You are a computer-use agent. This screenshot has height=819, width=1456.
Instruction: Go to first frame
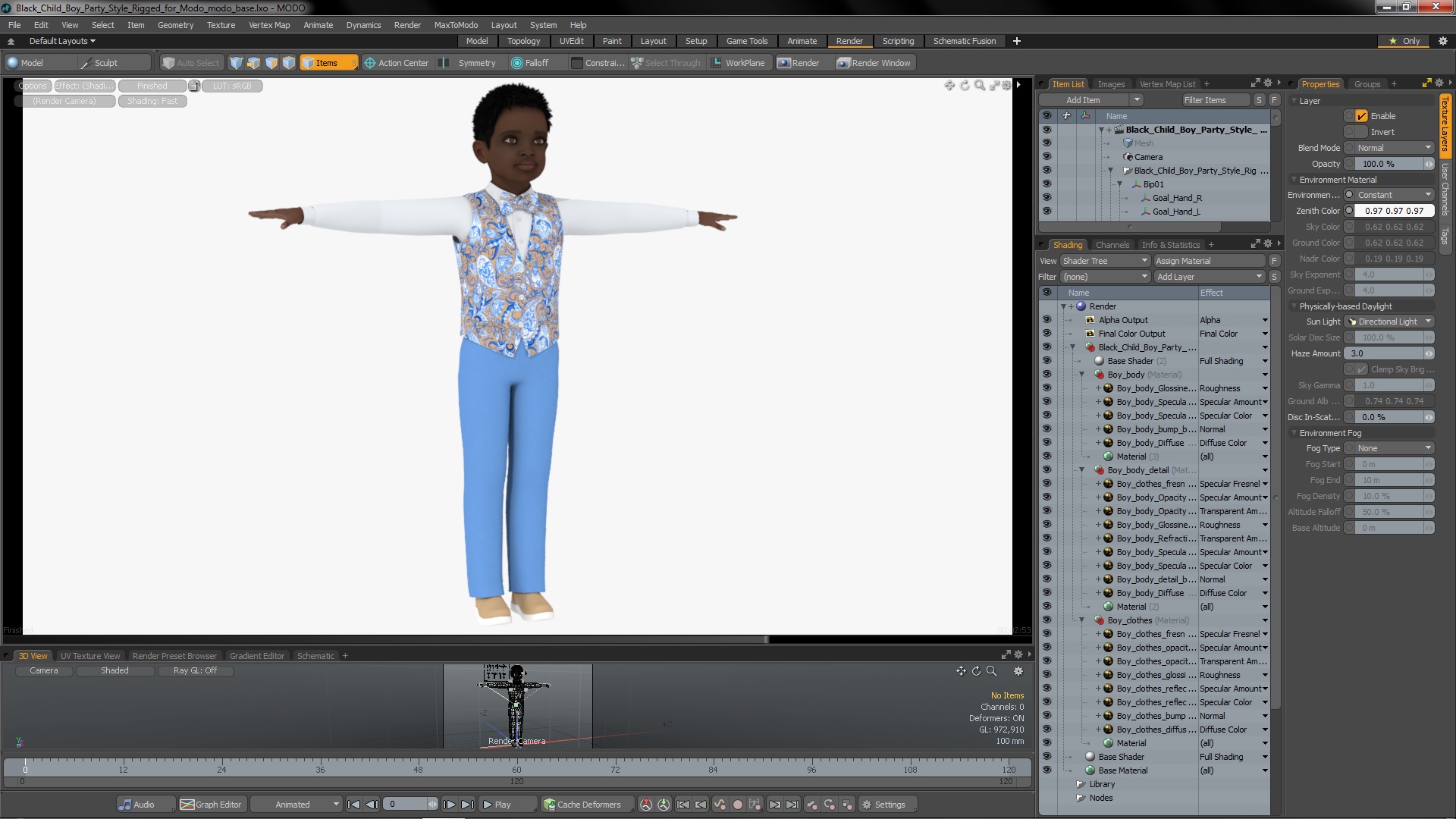pos(353,805)
